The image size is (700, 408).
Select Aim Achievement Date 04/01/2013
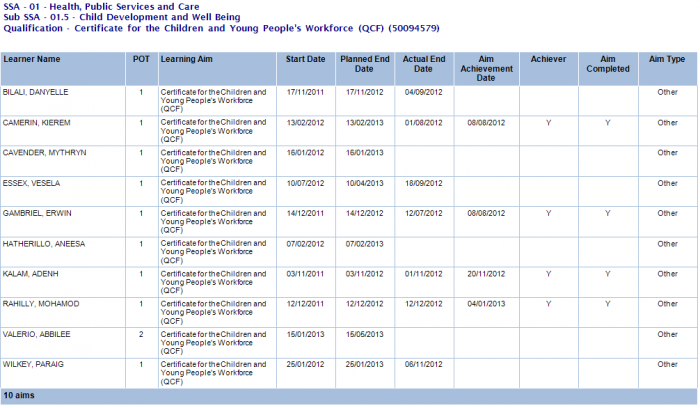tap(486, 304)
